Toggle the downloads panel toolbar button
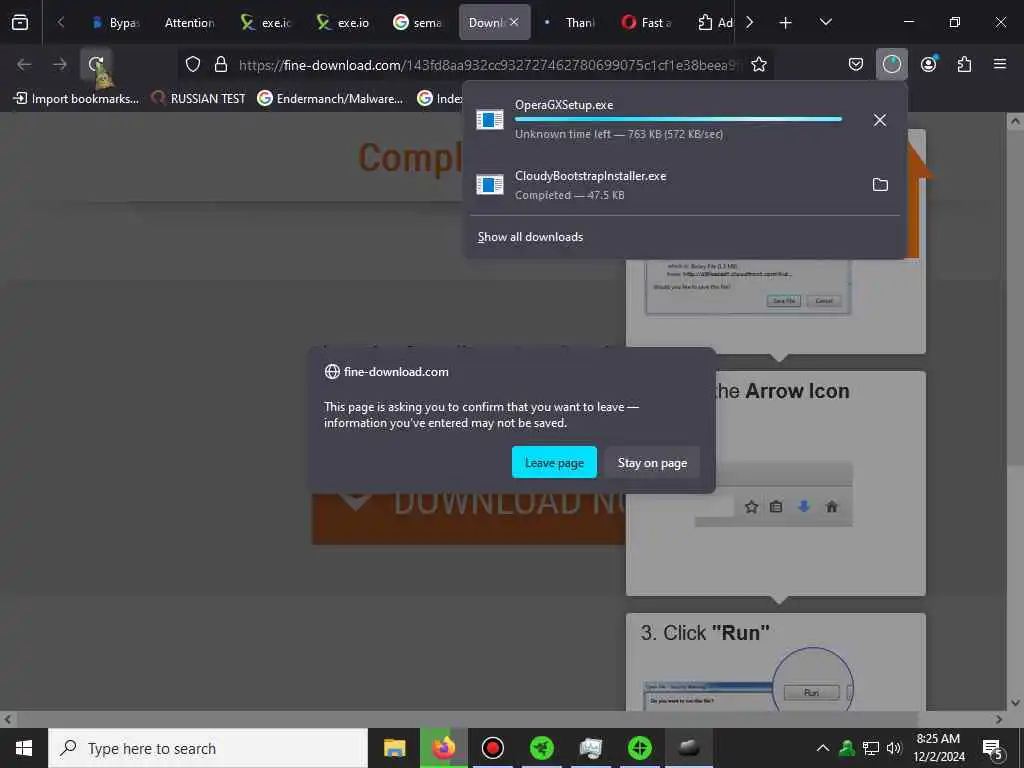The width and height of the screenshot is (1024, 768). pyautogui.click(x=891, y=64)
